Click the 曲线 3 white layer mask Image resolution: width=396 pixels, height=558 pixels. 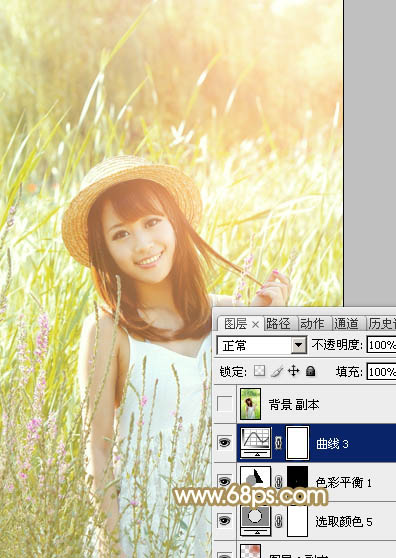[x=297, y=443]
